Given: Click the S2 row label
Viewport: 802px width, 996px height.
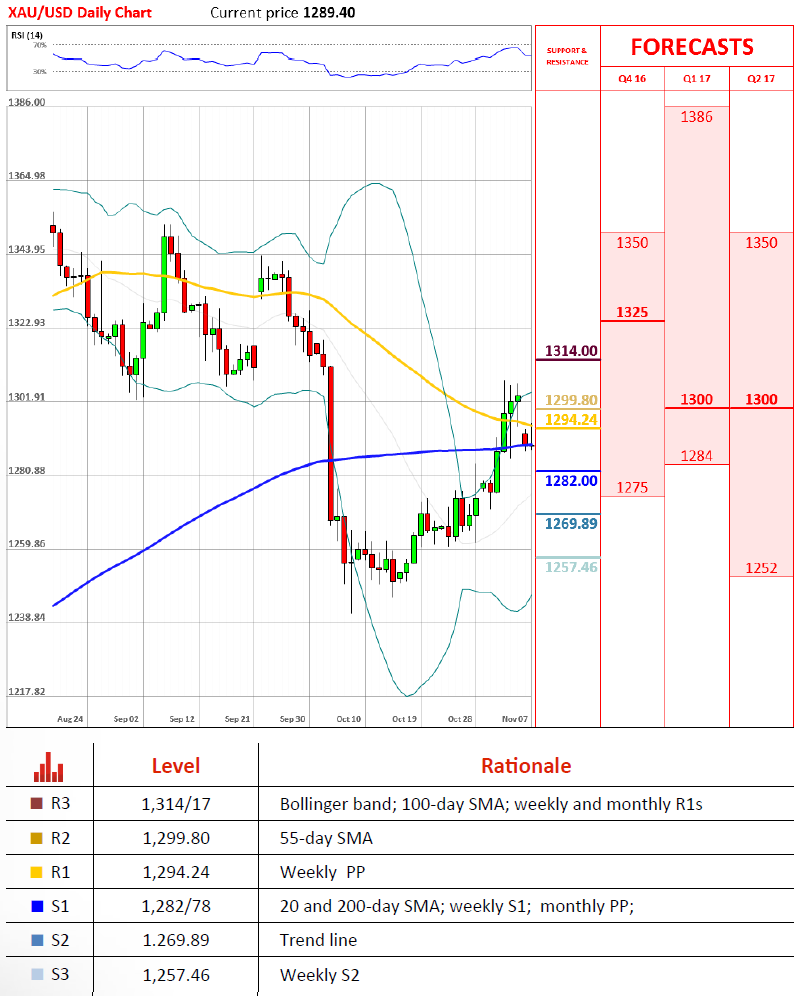Looking at the screenshot, I should point(60,940).
